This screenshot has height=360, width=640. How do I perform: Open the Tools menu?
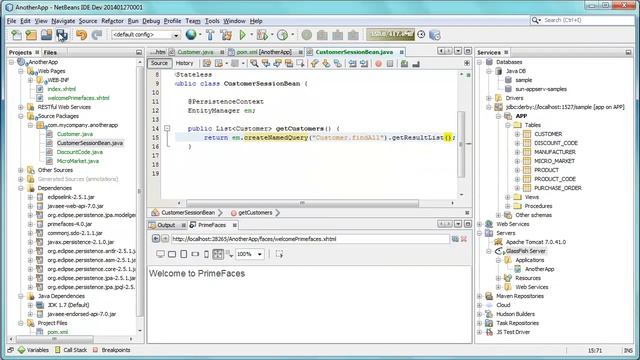click(212, 21)
